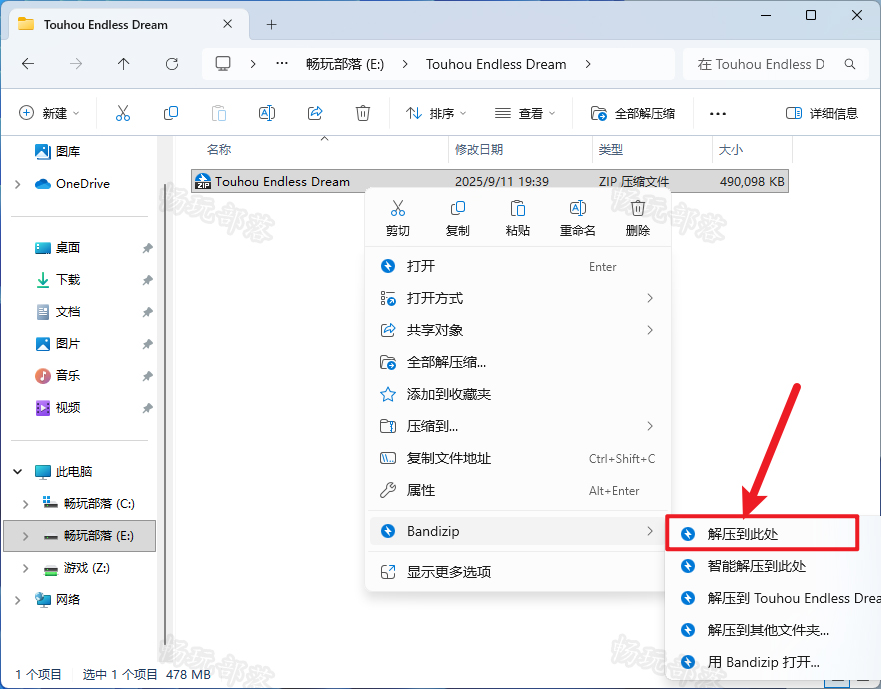Click chevron after Touhou Endless Dream in address bar

588,64
